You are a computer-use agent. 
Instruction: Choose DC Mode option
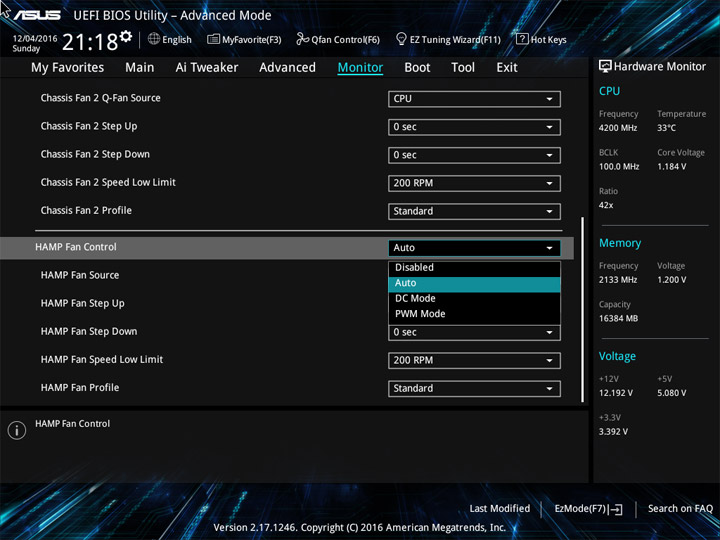(x=474, y=298)
